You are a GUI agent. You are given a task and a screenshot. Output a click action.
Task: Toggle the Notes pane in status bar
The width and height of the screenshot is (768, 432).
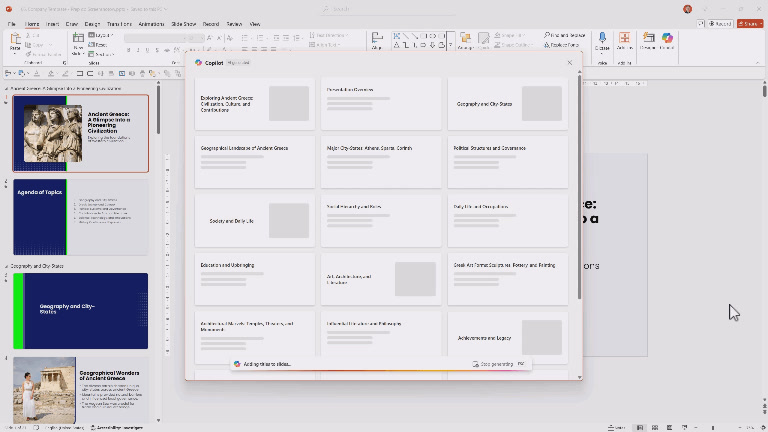click(617, 428)
